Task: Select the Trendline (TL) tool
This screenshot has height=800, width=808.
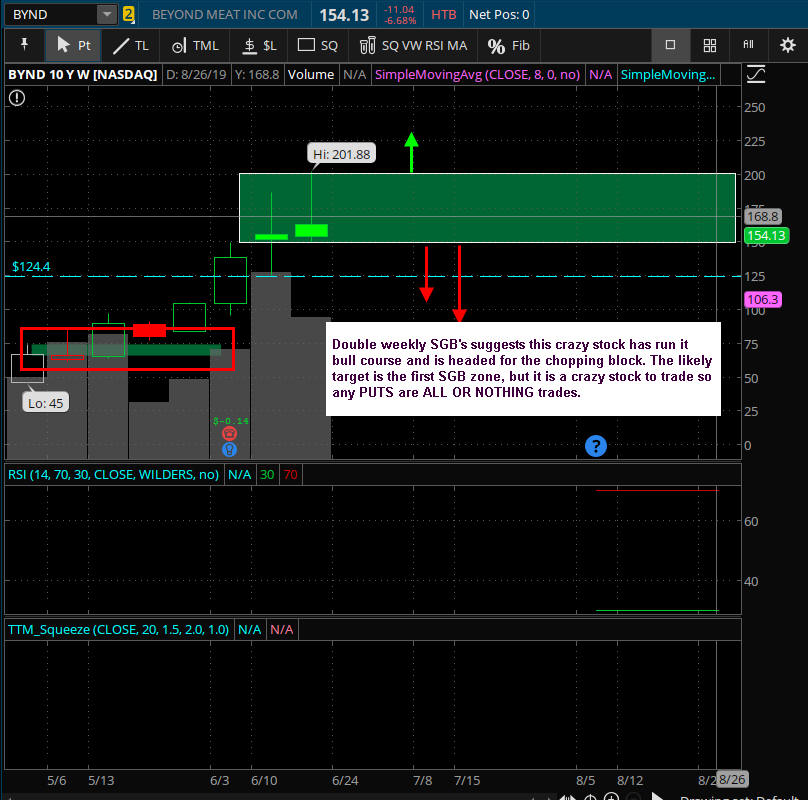Action: (130, 46)
